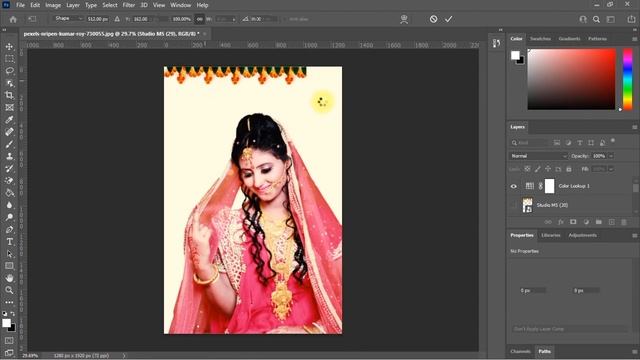This screenshot has height=360, width=640.
Task: Open the Edit Toolbar ellipsis
Action: [x=9, y=302]
